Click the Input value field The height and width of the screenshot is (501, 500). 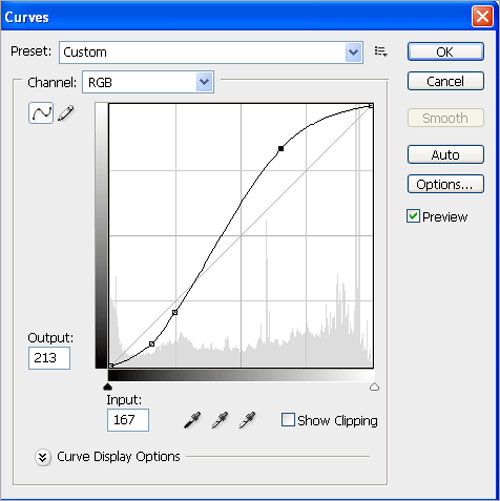tap(128, 420)
